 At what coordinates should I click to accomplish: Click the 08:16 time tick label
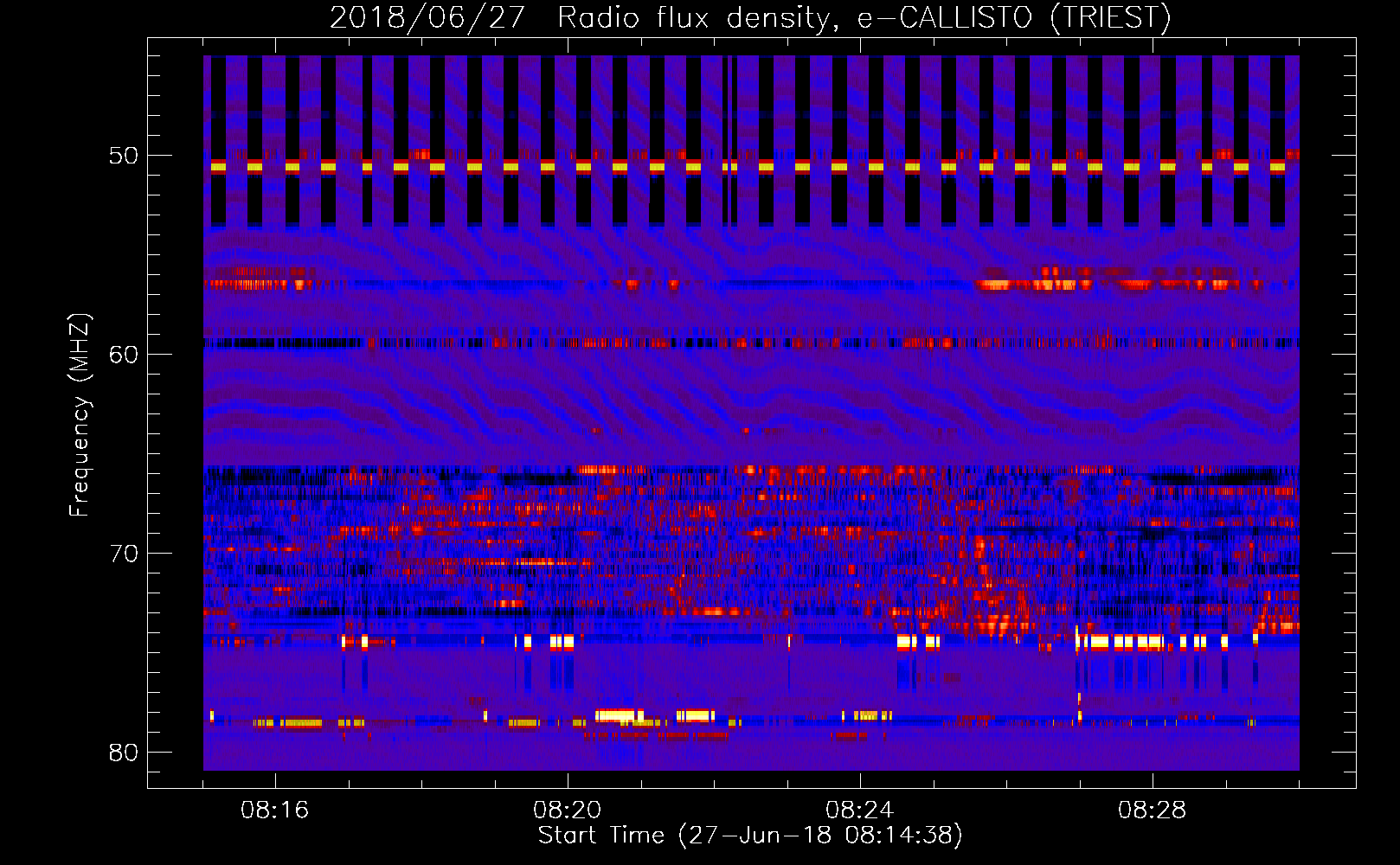(x=275, y=811)
